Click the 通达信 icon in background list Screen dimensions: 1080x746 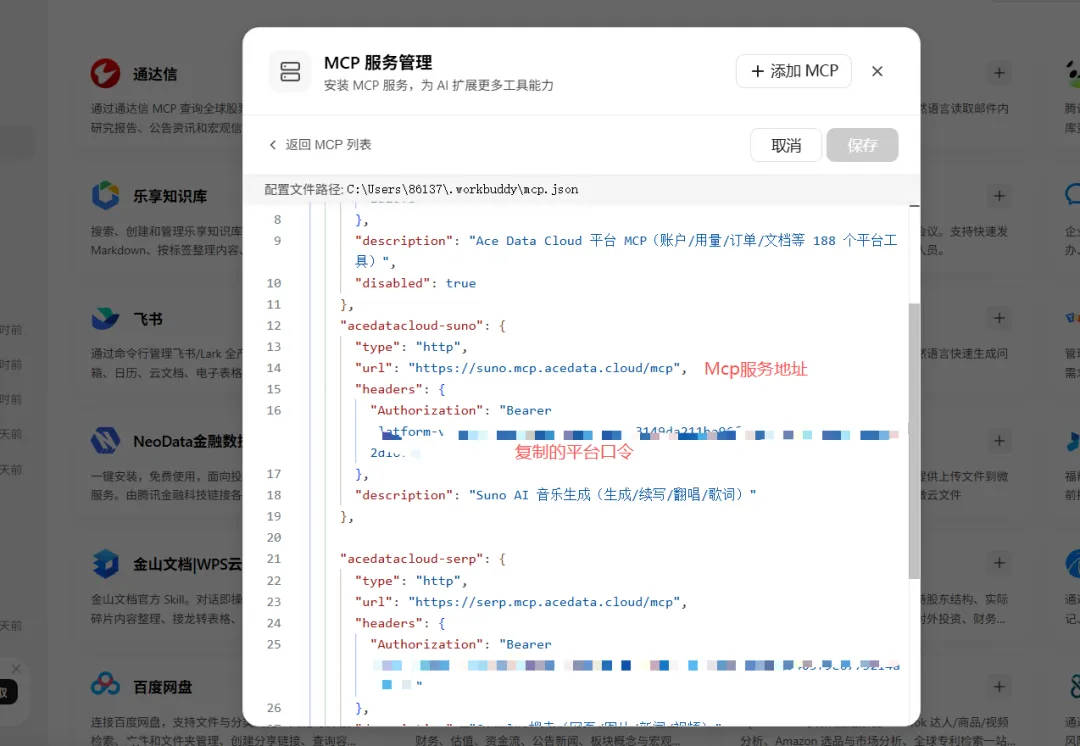pos(105,73)
